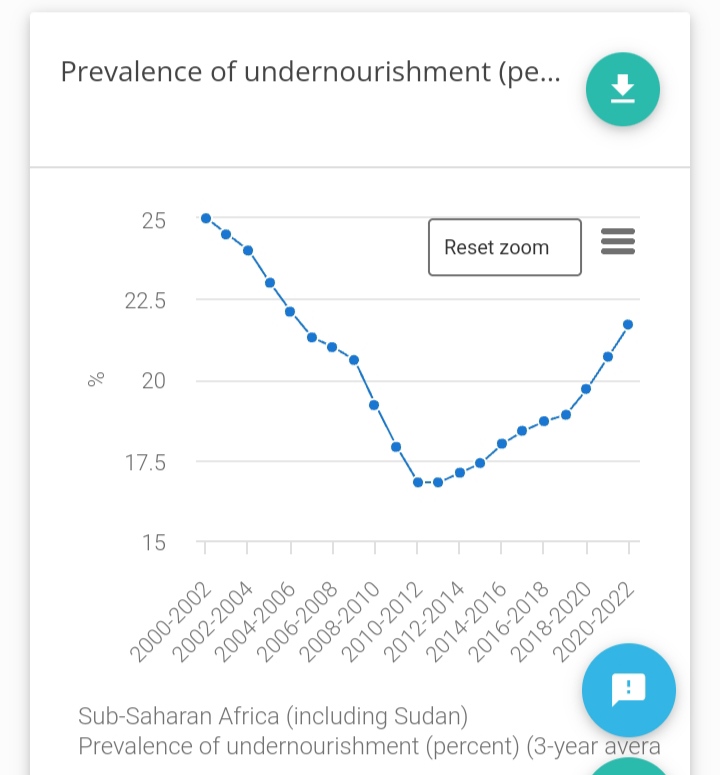Screen dimensions: 720x775
Task: Click the blue feedback chat button
Action: point(628,689)
